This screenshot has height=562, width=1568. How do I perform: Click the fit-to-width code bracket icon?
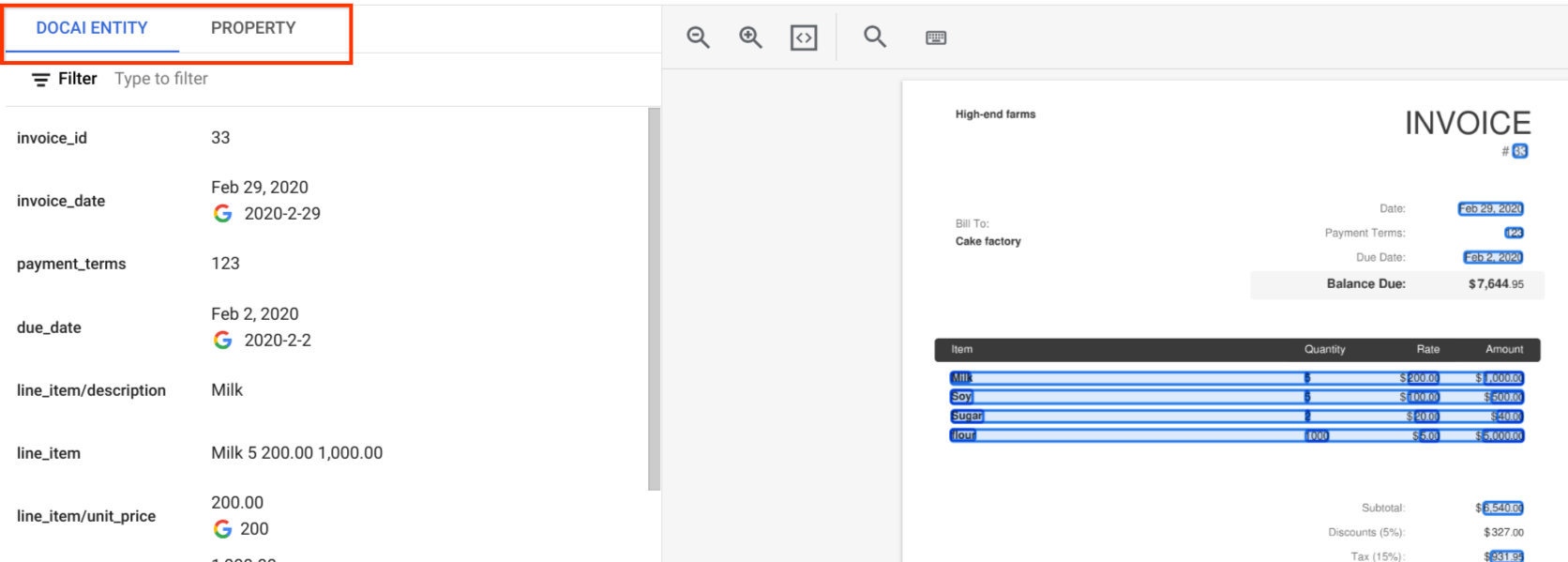tap(804, 38)
